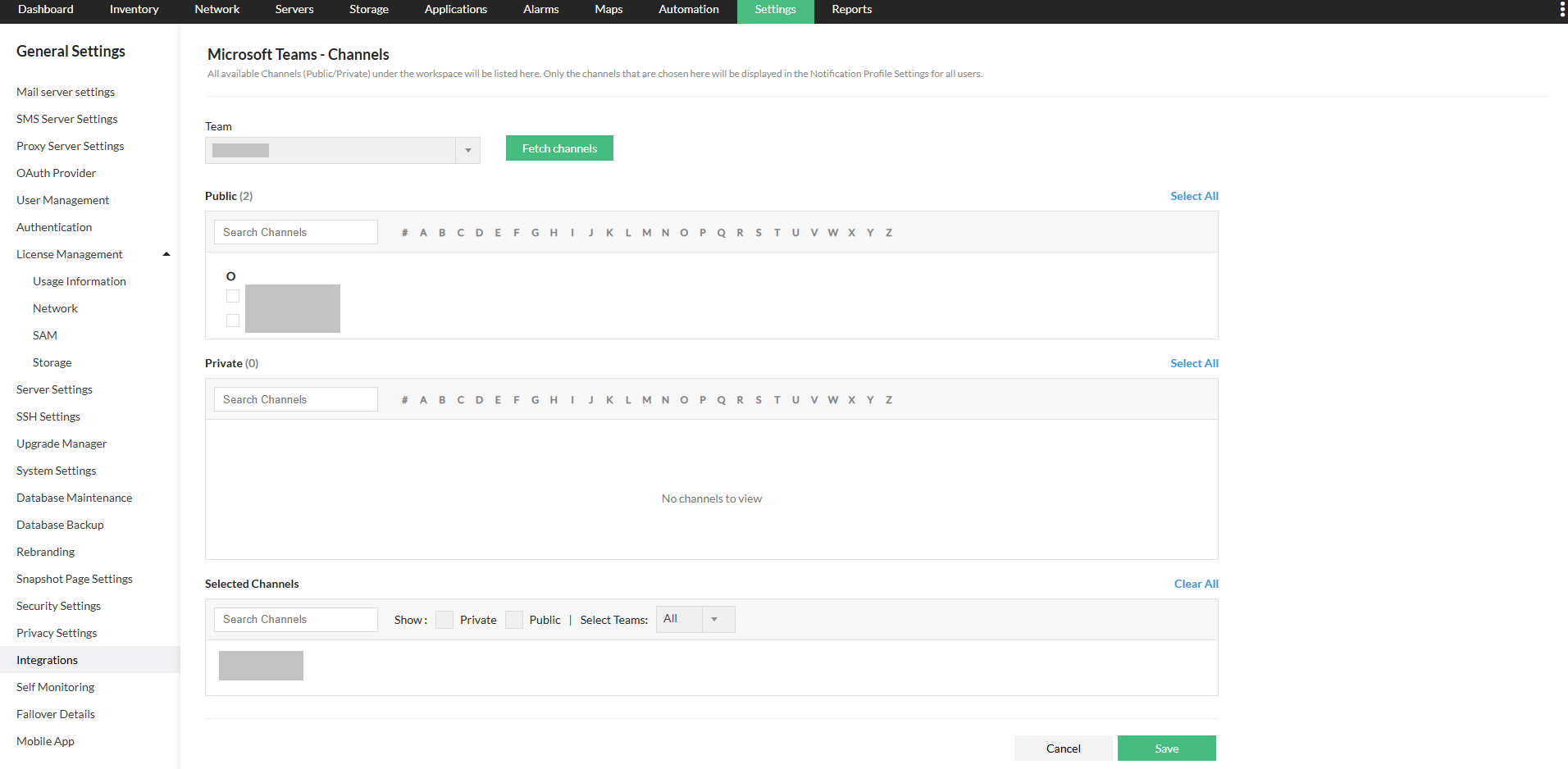Tick the second channel checkbox under letter O
1568x769 pixels.
233,321
